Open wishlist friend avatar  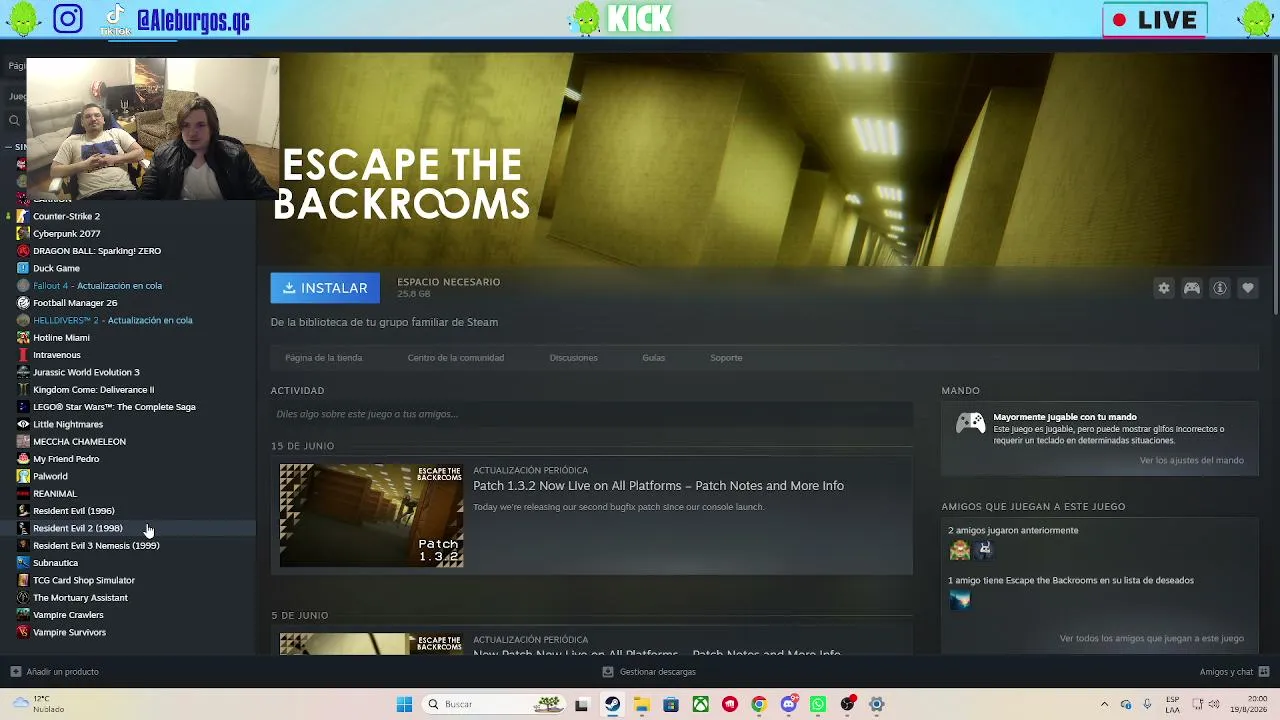[x=960, y=599]
